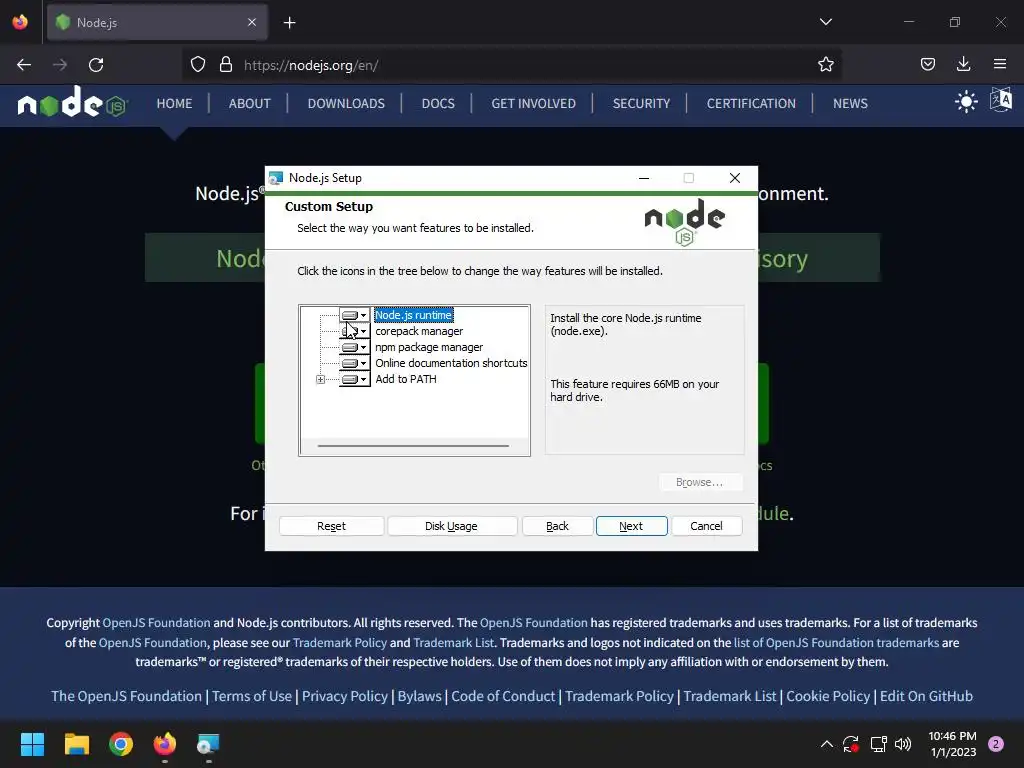
Task: Close the Node.js browser tab
Action: (x=252, y=23)
